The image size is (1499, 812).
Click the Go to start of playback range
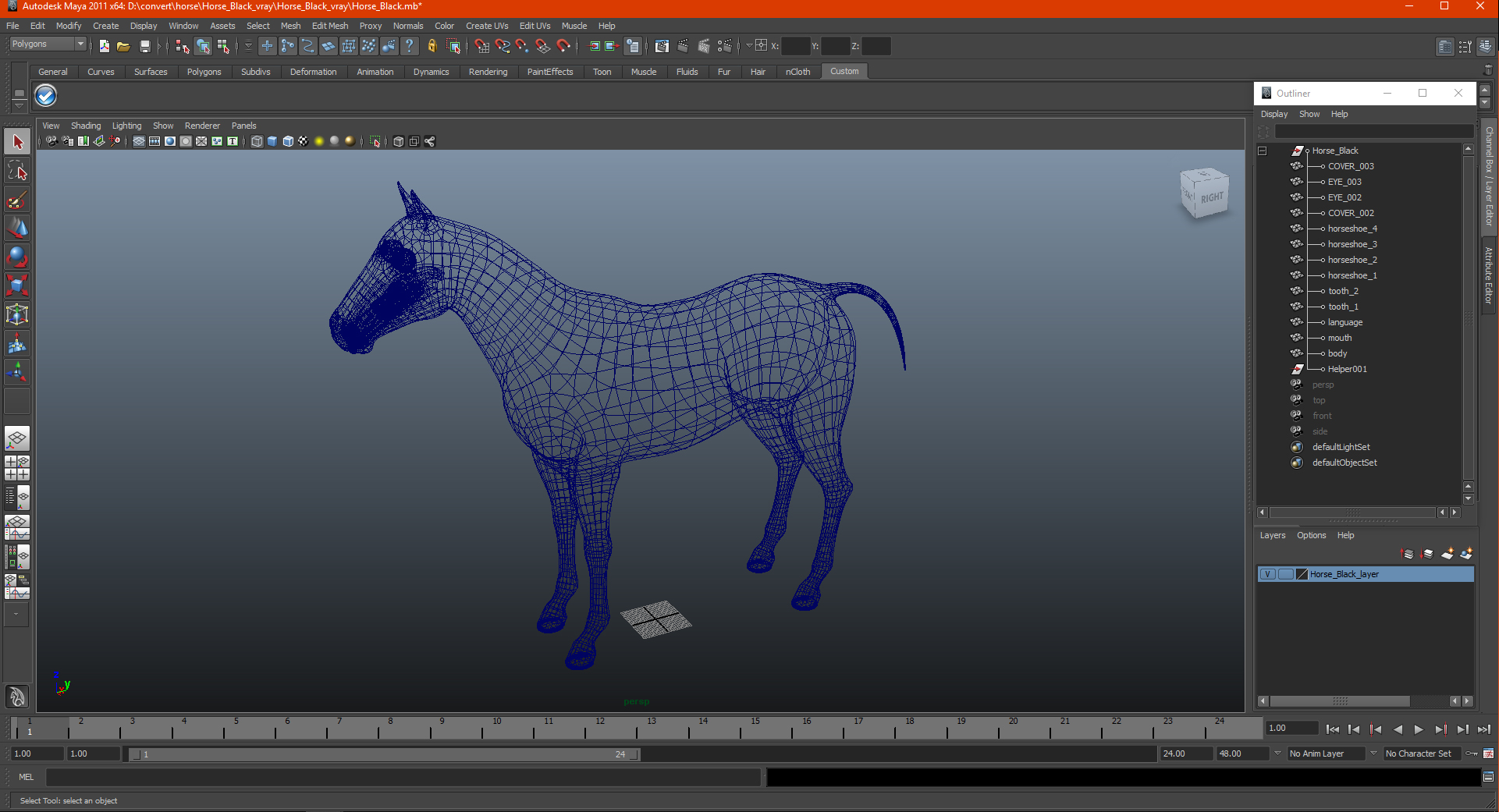[1332, 729]
